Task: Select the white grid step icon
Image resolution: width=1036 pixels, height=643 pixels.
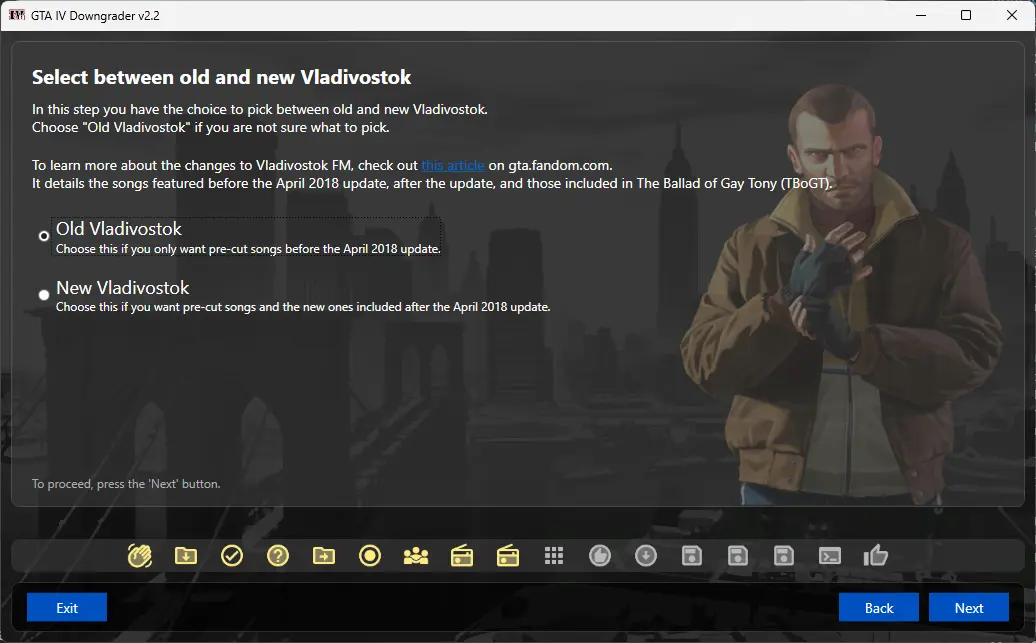Action: [x=554, y=556]
